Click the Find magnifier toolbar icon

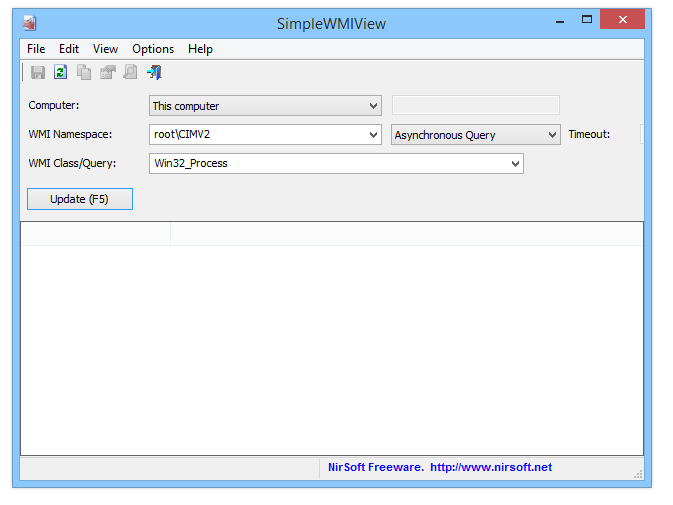130,72
